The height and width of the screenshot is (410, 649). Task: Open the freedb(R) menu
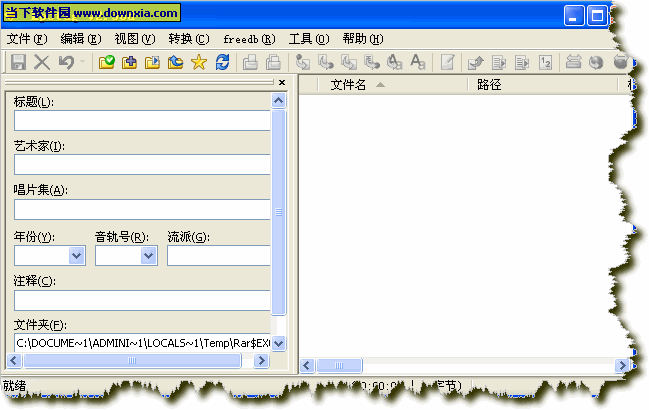pyautogui.click(x=249, y=39)
